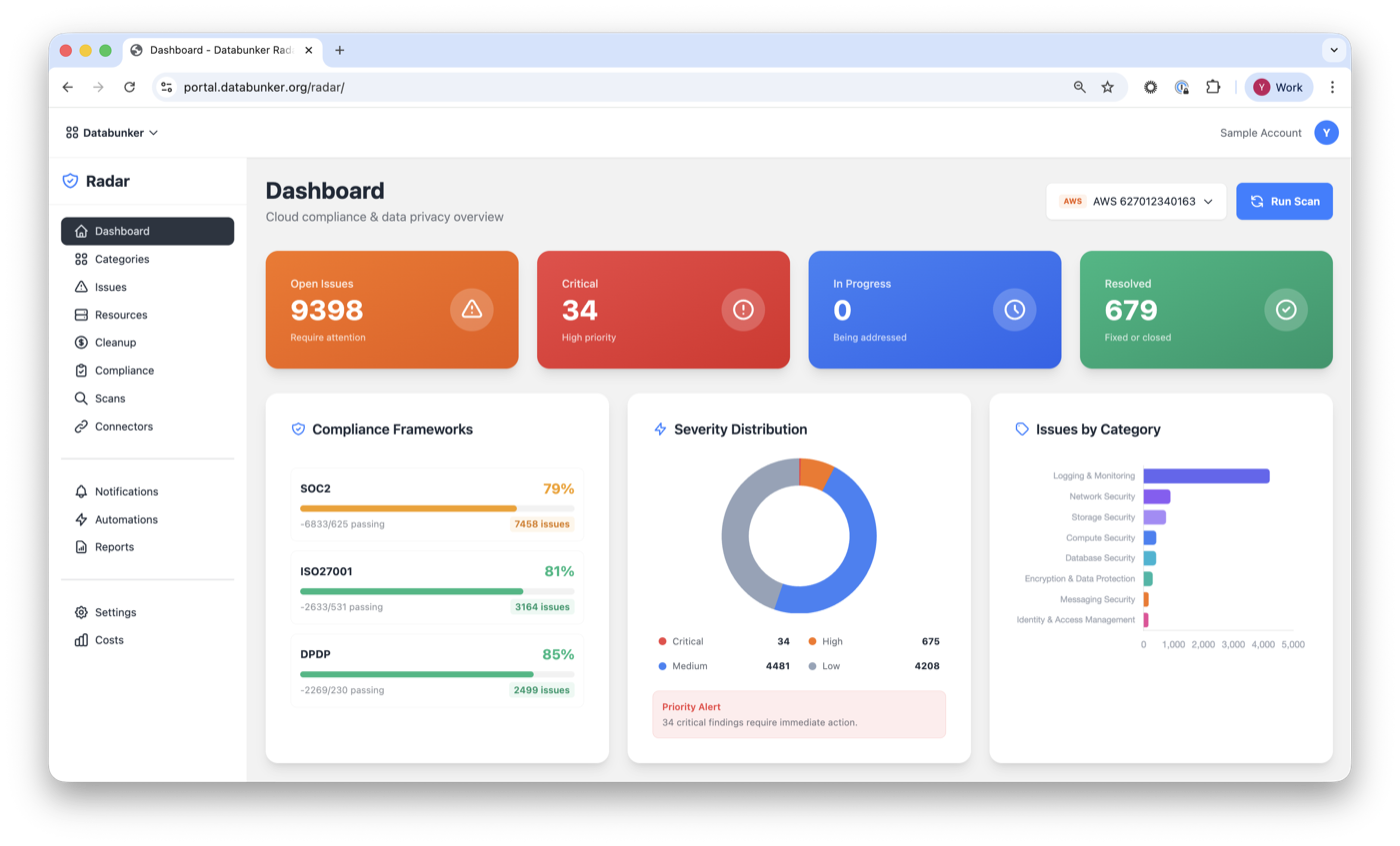The width and height of the screenshot is (1400, 846).
Task: Open Notifications from the bell icon
Action: (x=81, y=491)
